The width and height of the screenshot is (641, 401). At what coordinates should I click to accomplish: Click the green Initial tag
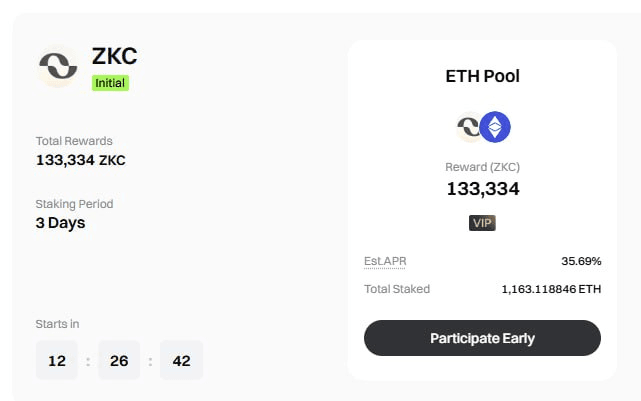click(110, 83)
